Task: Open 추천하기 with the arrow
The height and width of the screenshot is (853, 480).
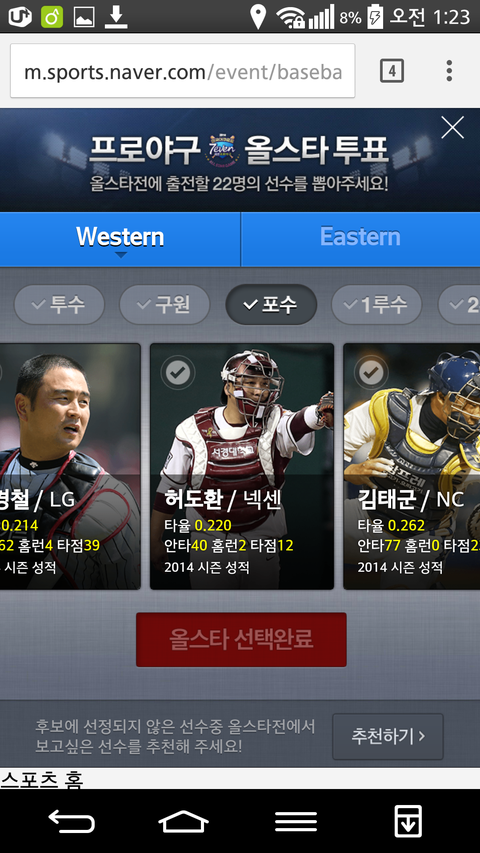Action: tap(387, 737)
